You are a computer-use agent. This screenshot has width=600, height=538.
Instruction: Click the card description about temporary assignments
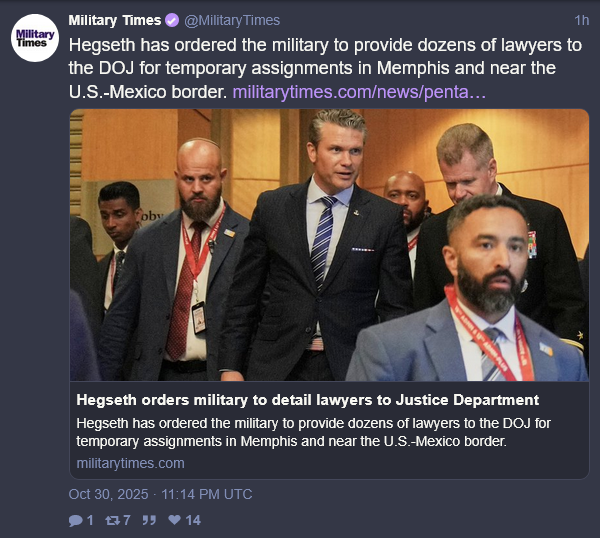pos(313,432)
